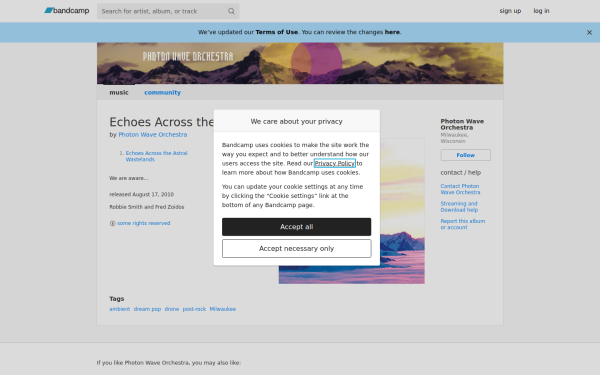The height and width of the screenshot is (375, 600).
Task: Open the some rights reserved link
Action: (x=143, y=223)
